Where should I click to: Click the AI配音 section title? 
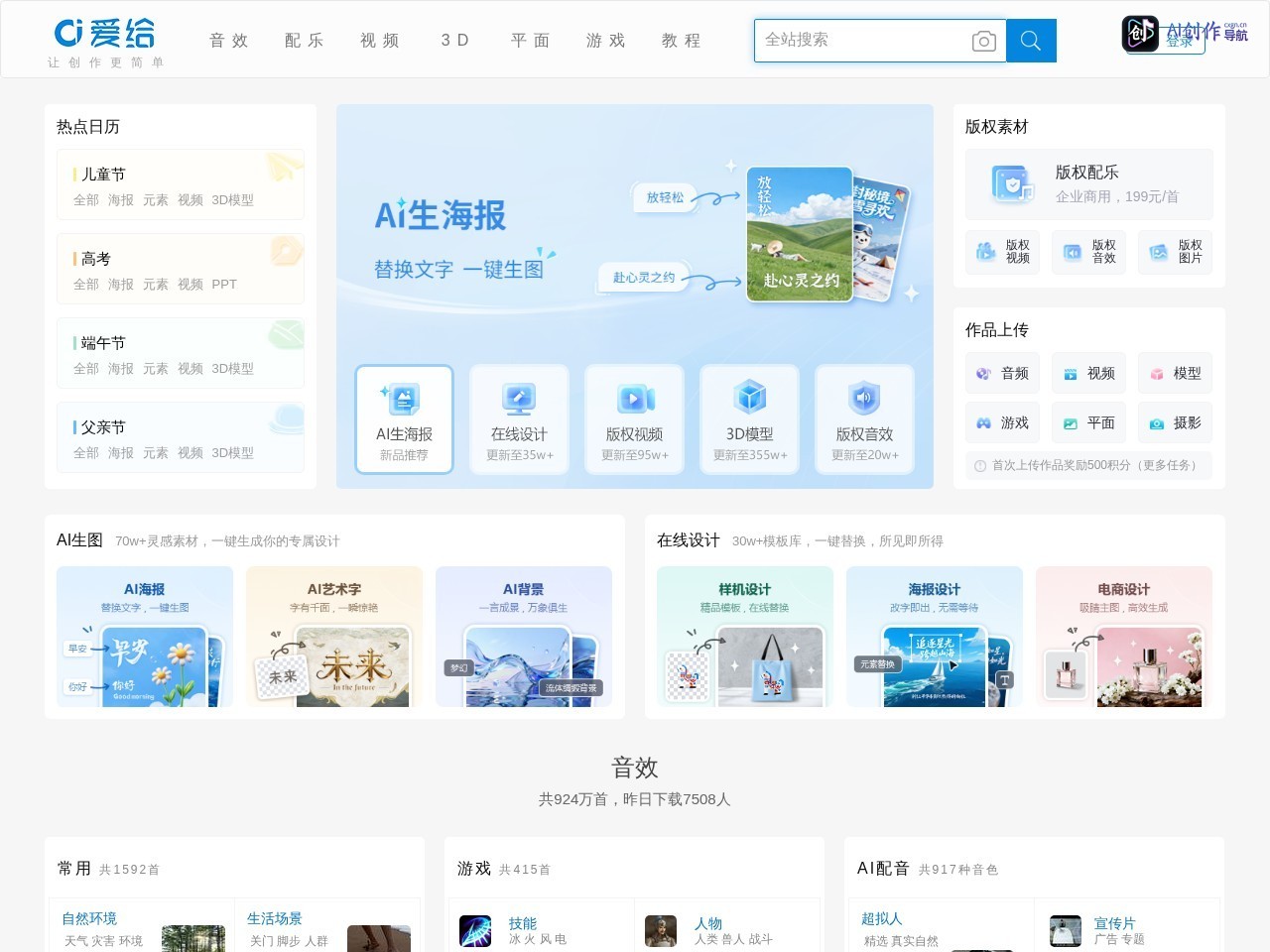pyautogui.click(x=883, y=869)
